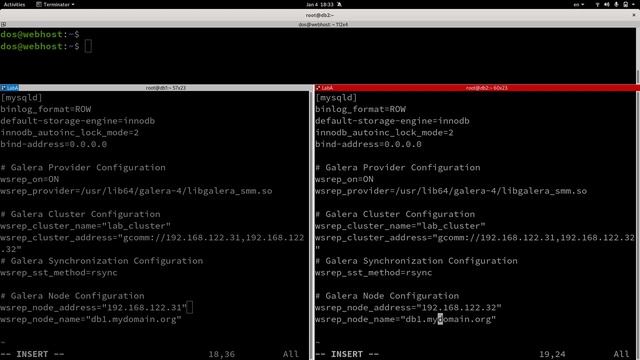This screenshot has width=640, height=360.
Task: Click '# Galera Cluster Configuration' in the db1 pane
Action: [x=80, y=214]
